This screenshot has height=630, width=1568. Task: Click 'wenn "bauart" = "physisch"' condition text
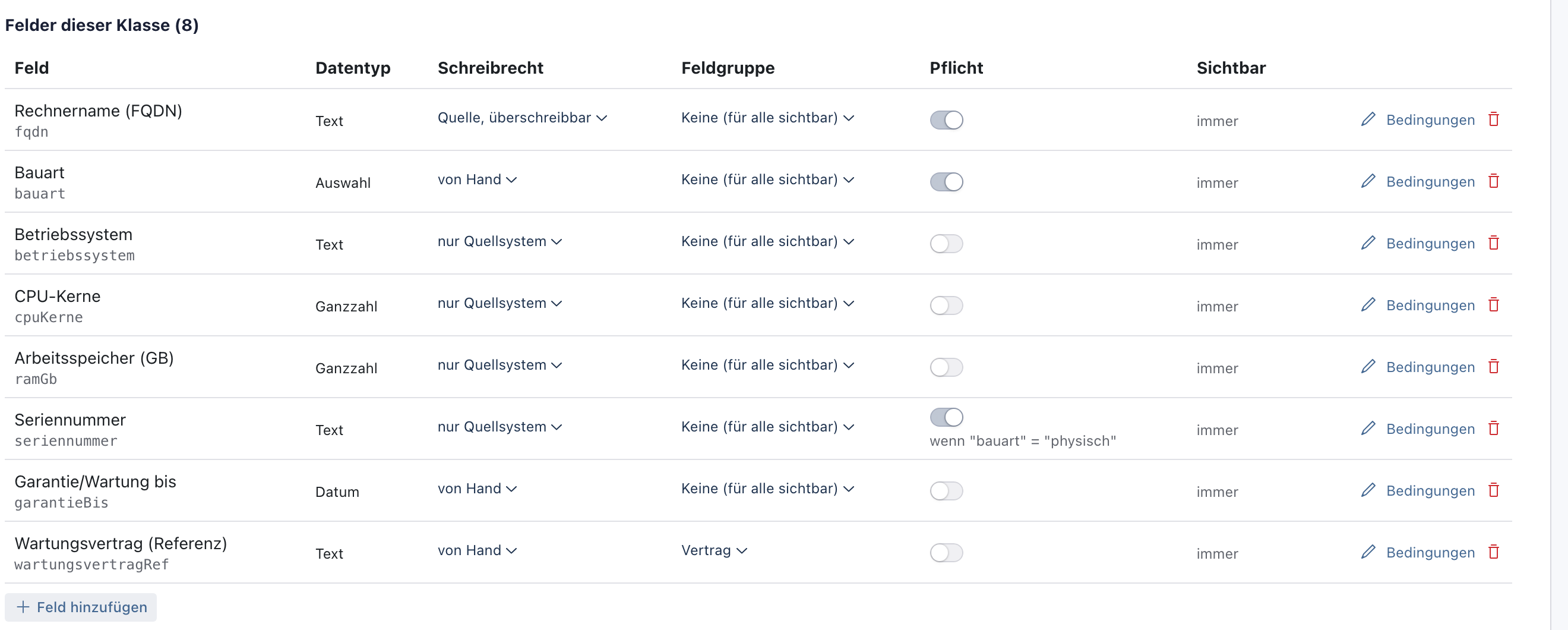click(x=1023, y=441)
